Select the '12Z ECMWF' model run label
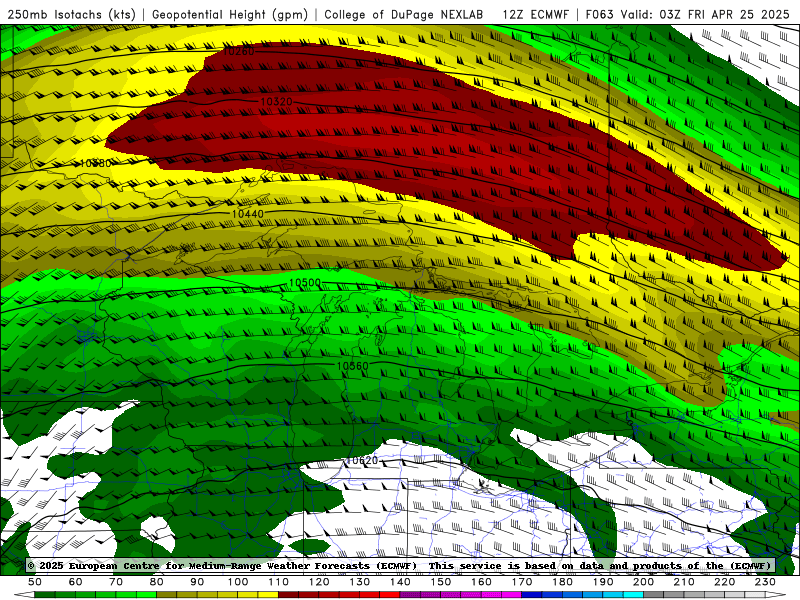 click(535, 14)
